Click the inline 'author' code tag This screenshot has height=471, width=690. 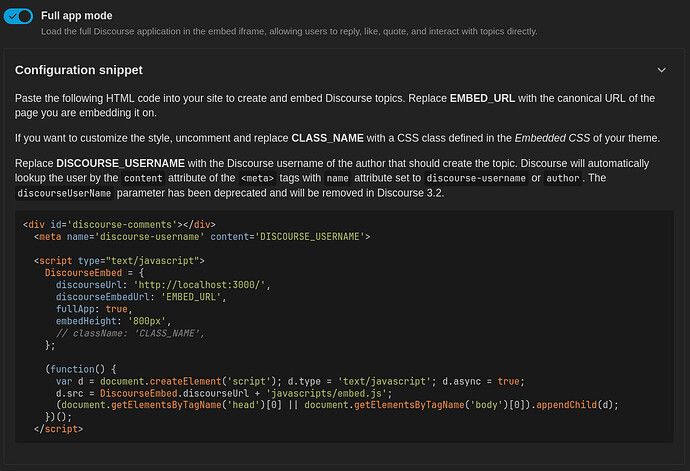click(x=563, y=178)
